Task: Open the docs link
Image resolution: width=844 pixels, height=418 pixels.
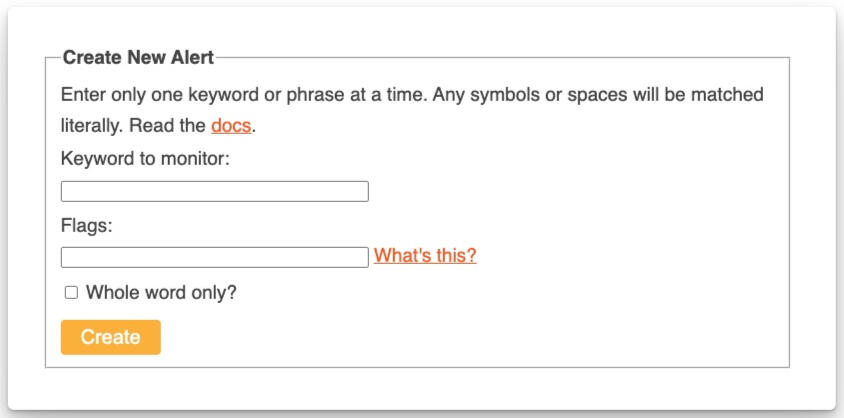Action: 231,126
